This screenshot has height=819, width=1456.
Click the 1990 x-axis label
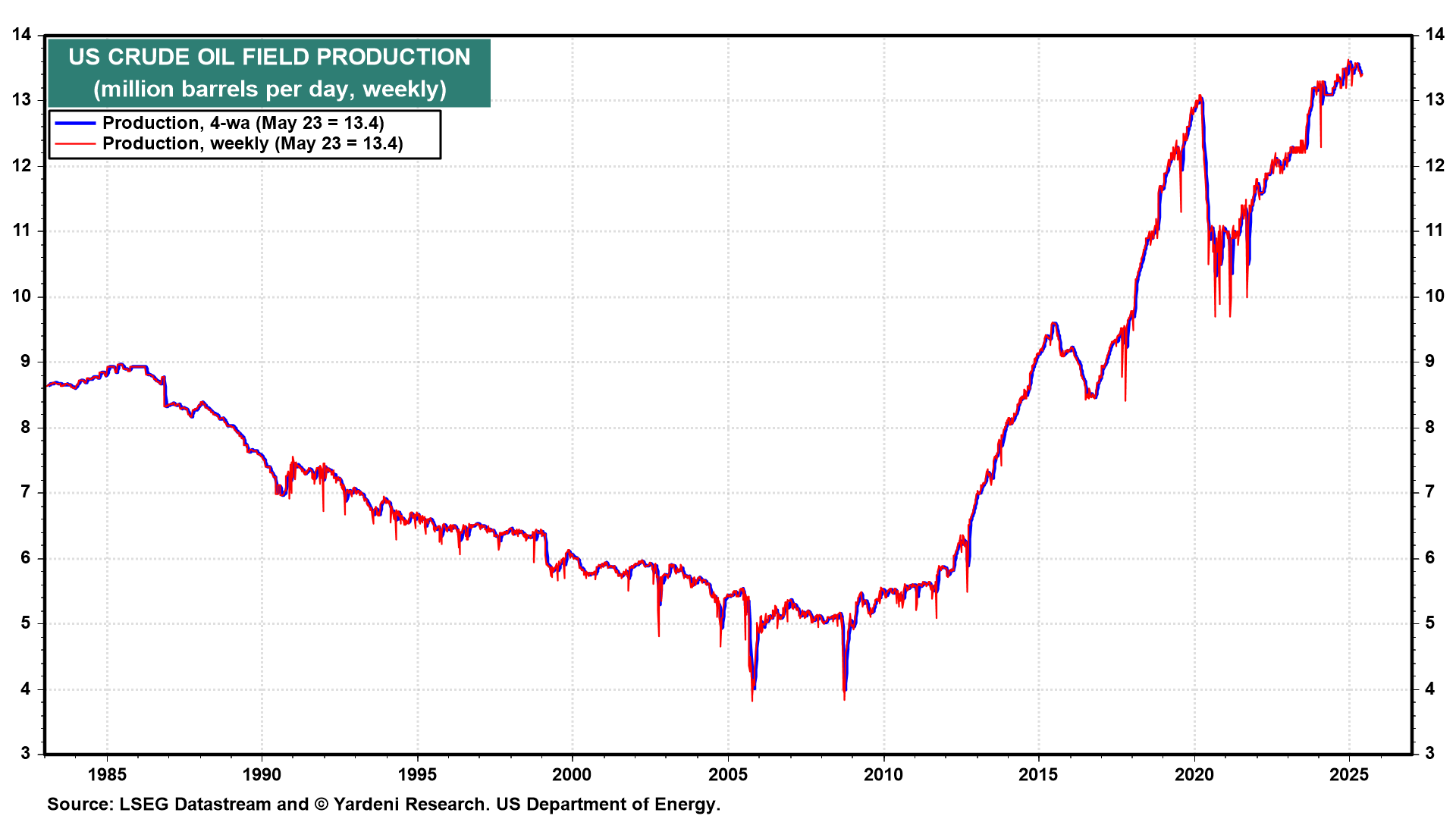262,774
